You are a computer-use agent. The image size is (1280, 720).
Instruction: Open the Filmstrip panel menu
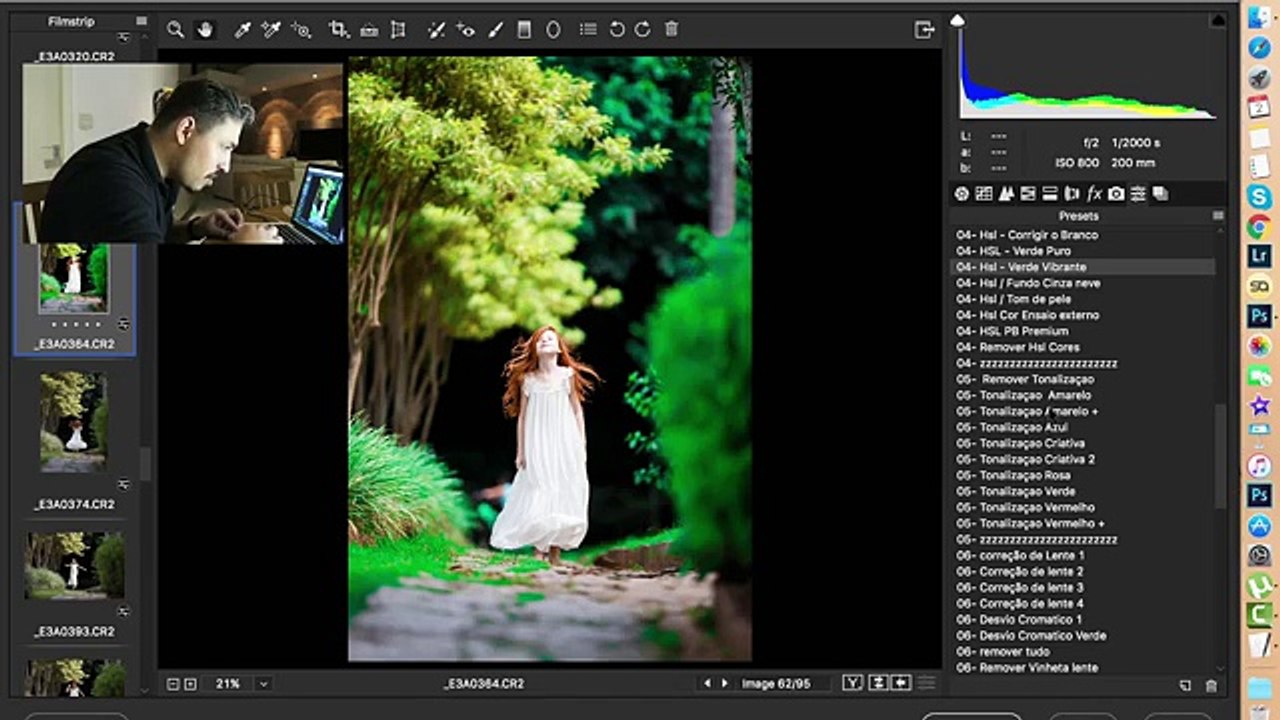[141, 21]
